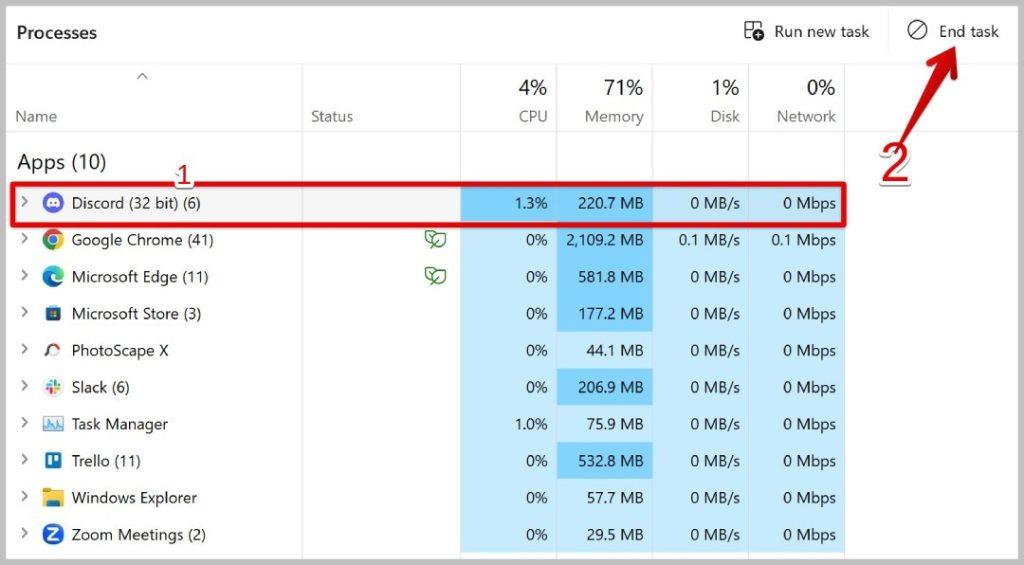Select the Slack (6) row

click(x=426, y=387)
